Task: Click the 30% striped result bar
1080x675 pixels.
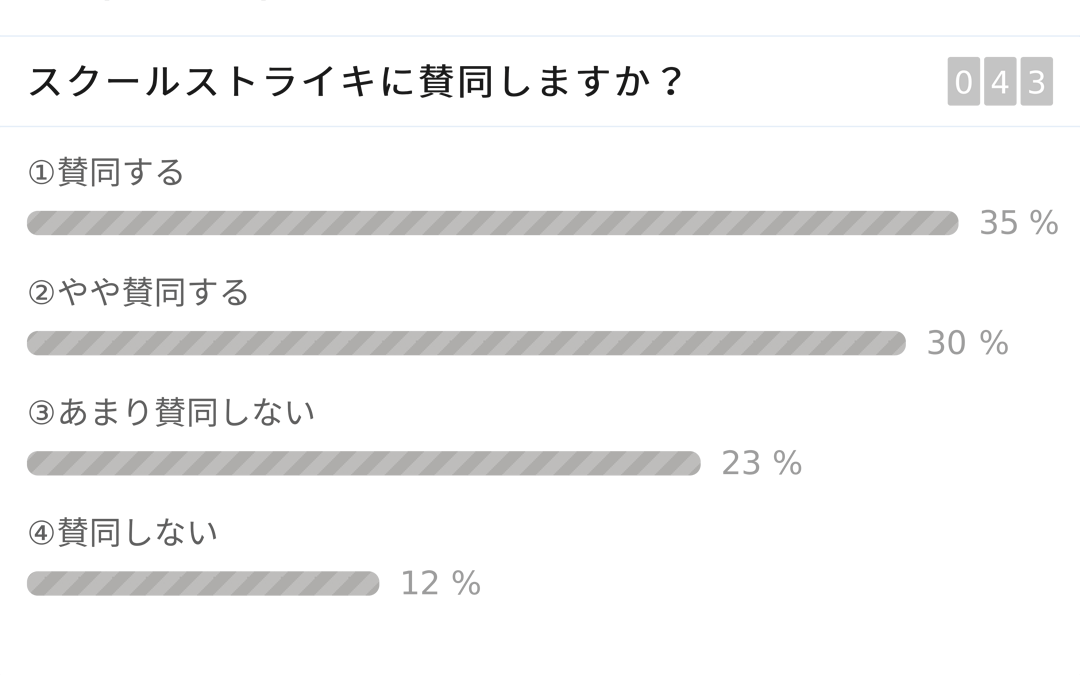Action: [x=466, y=343]
